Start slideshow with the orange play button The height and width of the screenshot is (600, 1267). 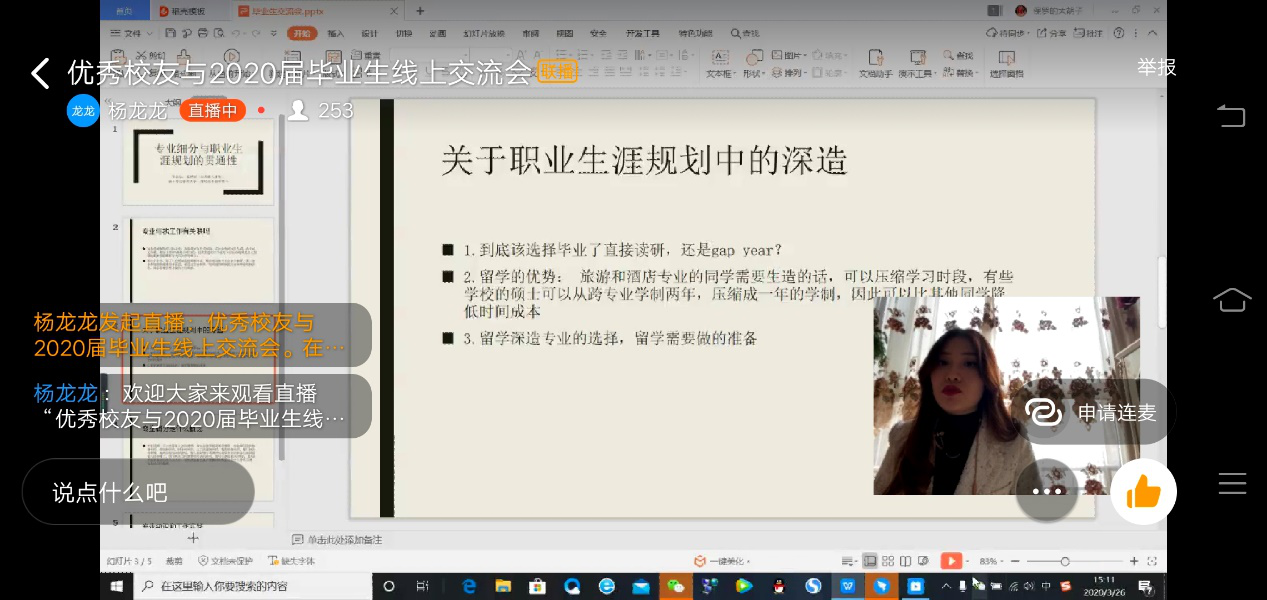[x=951, y=561]
